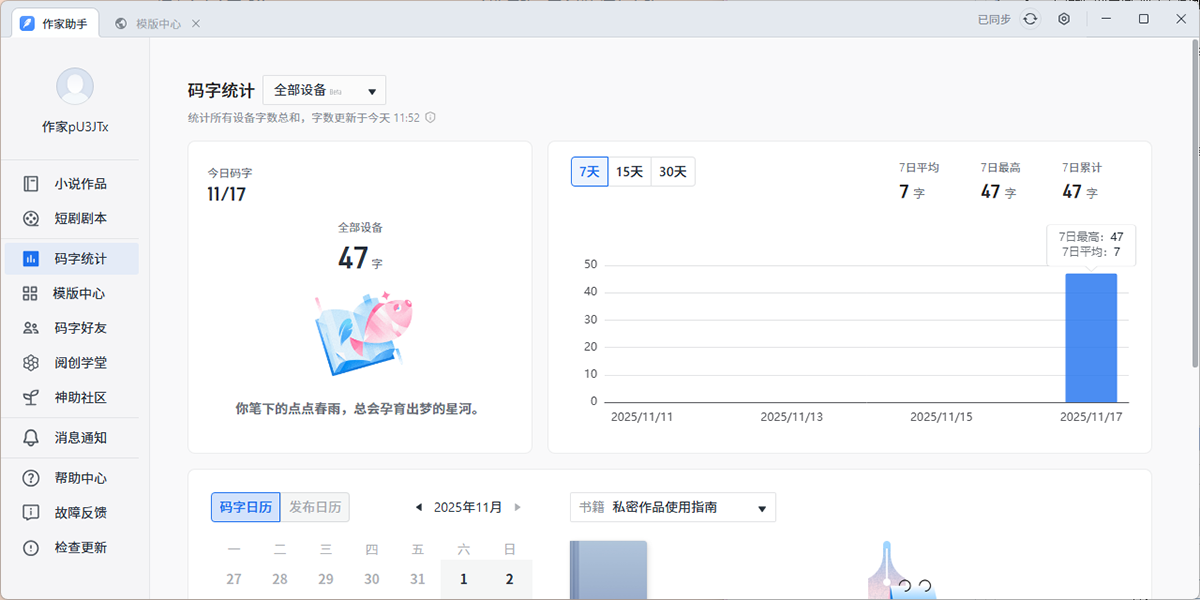Click 检查更新 in the sidebar
1200x600 pixels.
point(80,548)
